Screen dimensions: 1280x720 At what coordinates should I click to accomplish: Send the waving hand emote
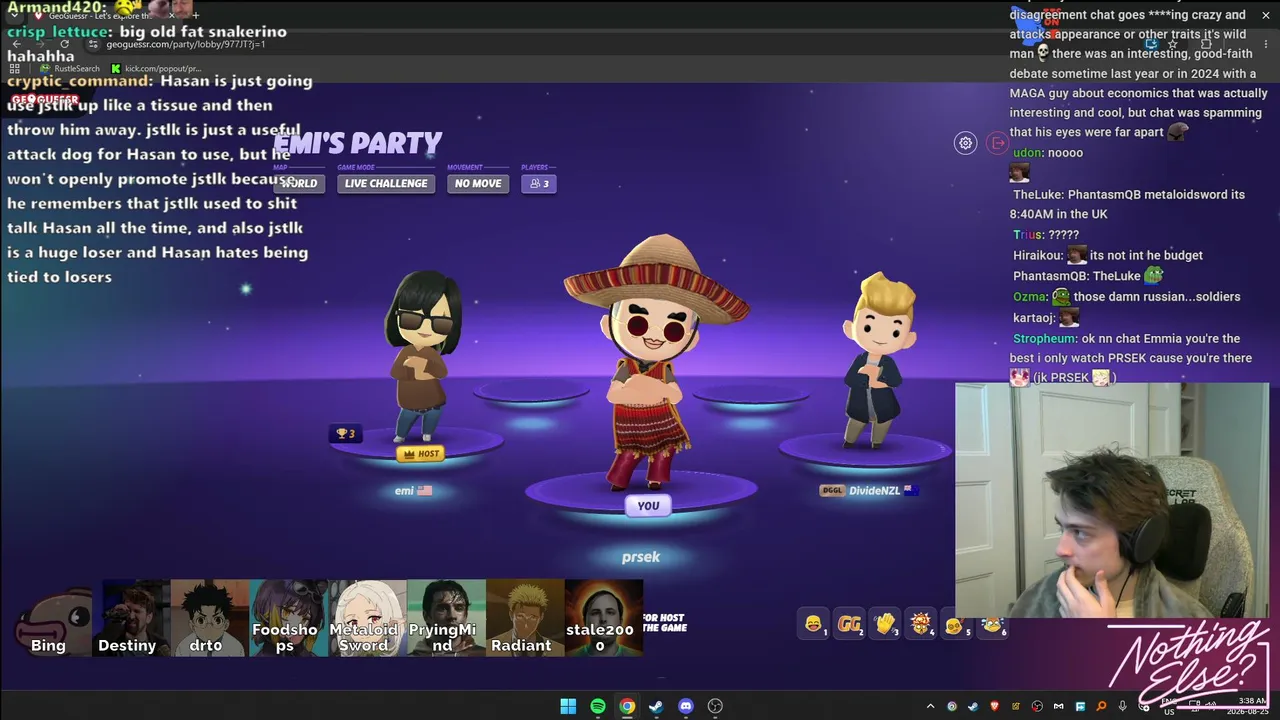(886, 624)
